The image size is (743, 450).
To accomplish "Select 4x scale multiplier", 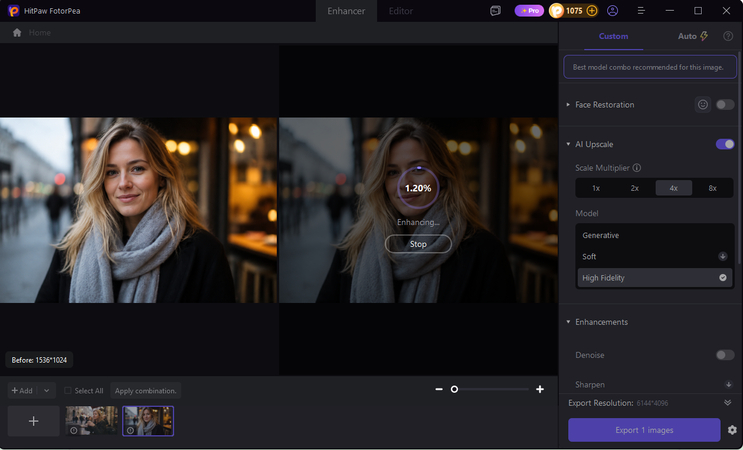I will coord(673,188).
